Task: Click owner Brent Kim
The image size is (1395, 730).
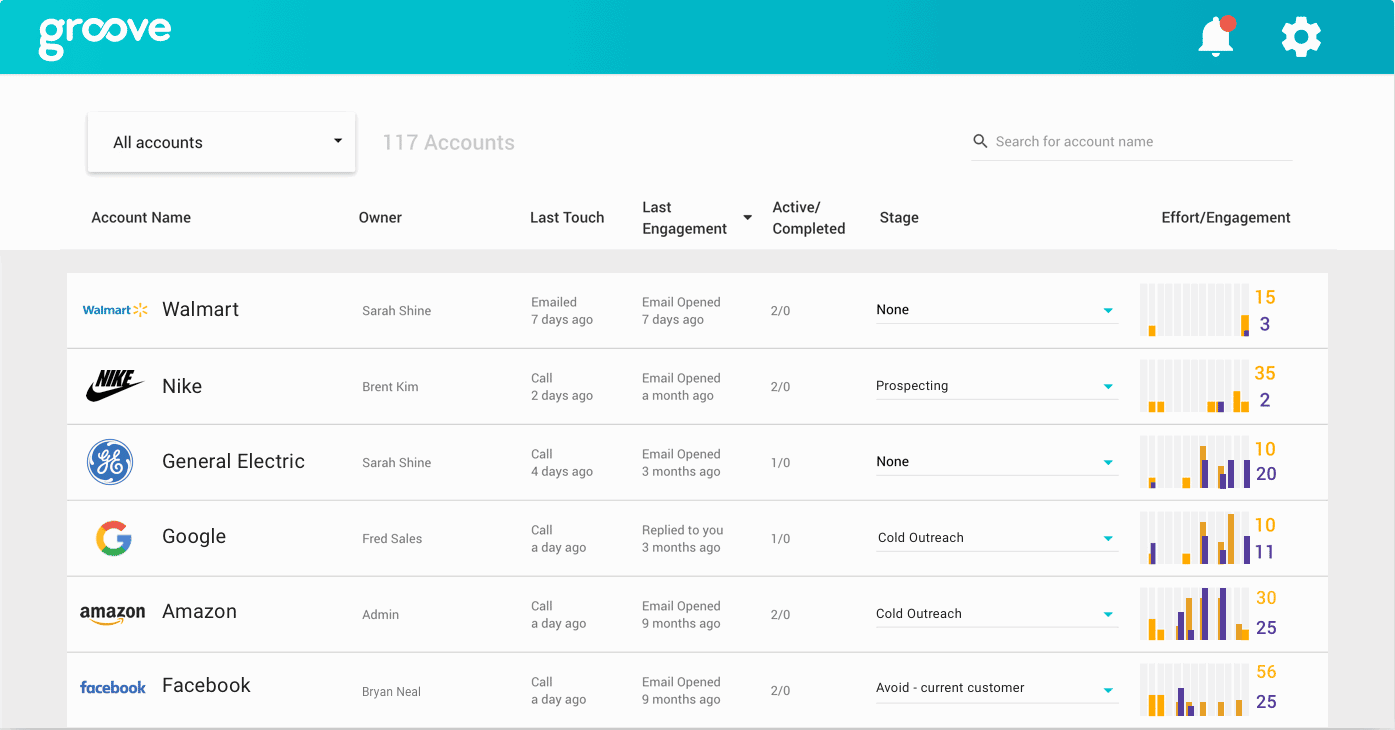Action: pyautogui.click(x=390, y=387)
